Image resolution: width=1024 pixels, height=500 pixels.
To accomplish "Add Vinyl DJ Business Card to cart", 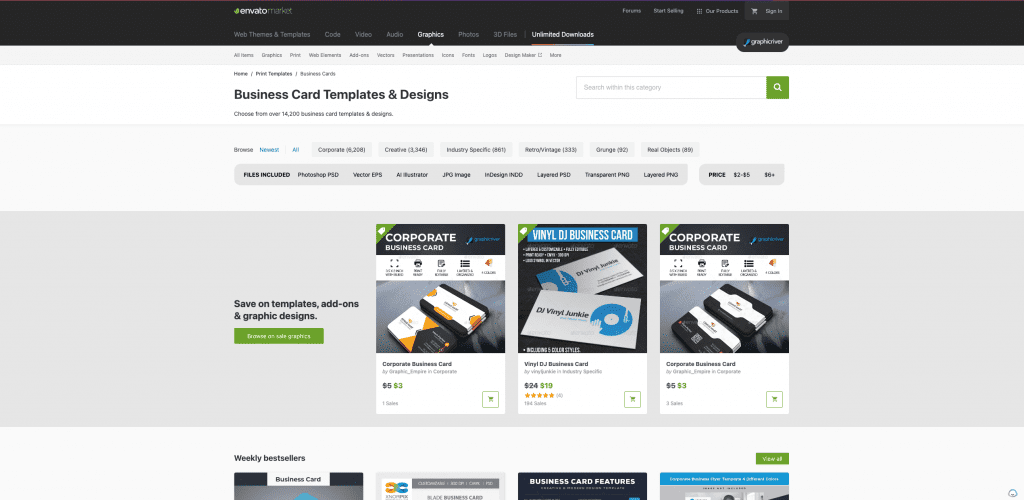I will click(x=632, y=399).
